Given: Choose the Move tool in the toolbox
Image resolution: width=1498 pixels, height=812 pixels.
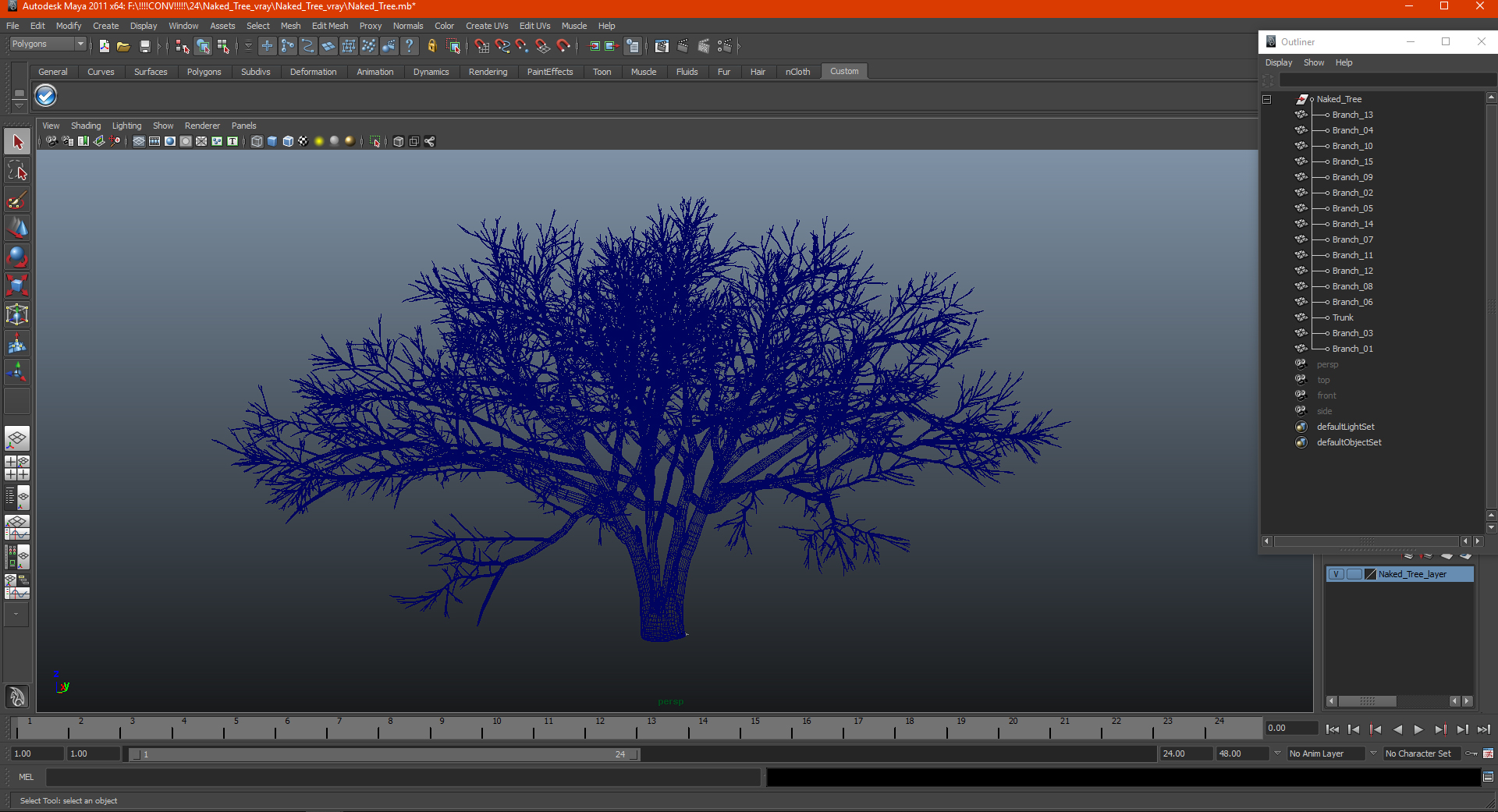Looking at the screenshot, I should pyautogui.click(x=17, y=228).
